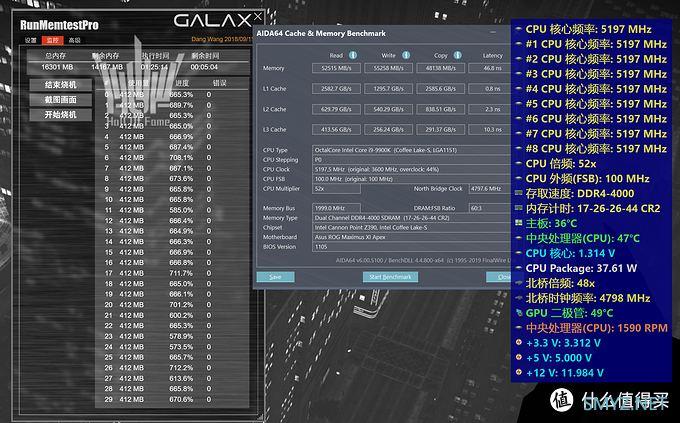Image resolution: width=680 pixels, height=423 pixels.
Task: Click the CPU Type field OctalCore Intel Core i9-9900K
Action: pos(412,150)
